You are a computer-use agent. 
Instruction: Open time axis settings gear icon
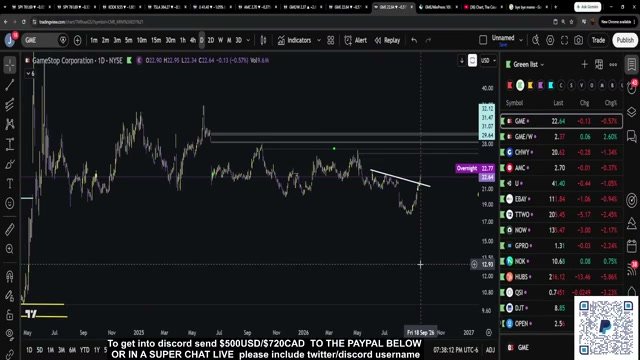pyautogui.click(x=489, y=332)
